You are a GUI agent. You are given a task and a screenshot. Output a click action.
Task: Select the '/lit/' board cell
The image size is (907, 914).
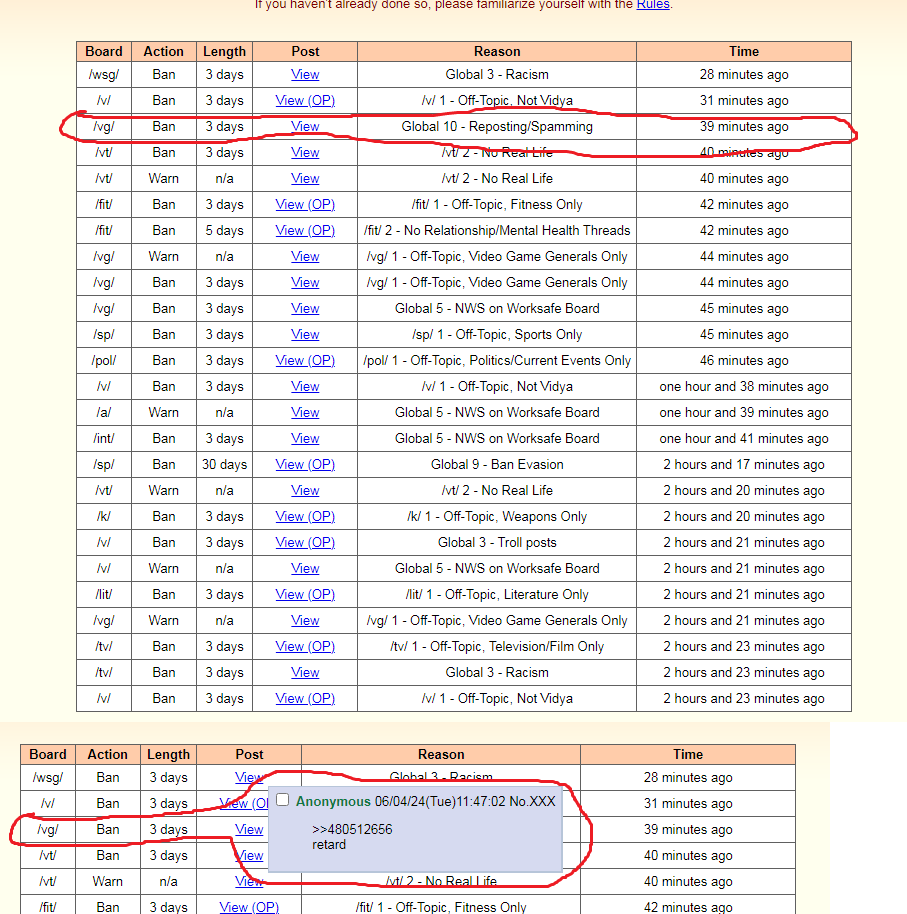point(104,595)
